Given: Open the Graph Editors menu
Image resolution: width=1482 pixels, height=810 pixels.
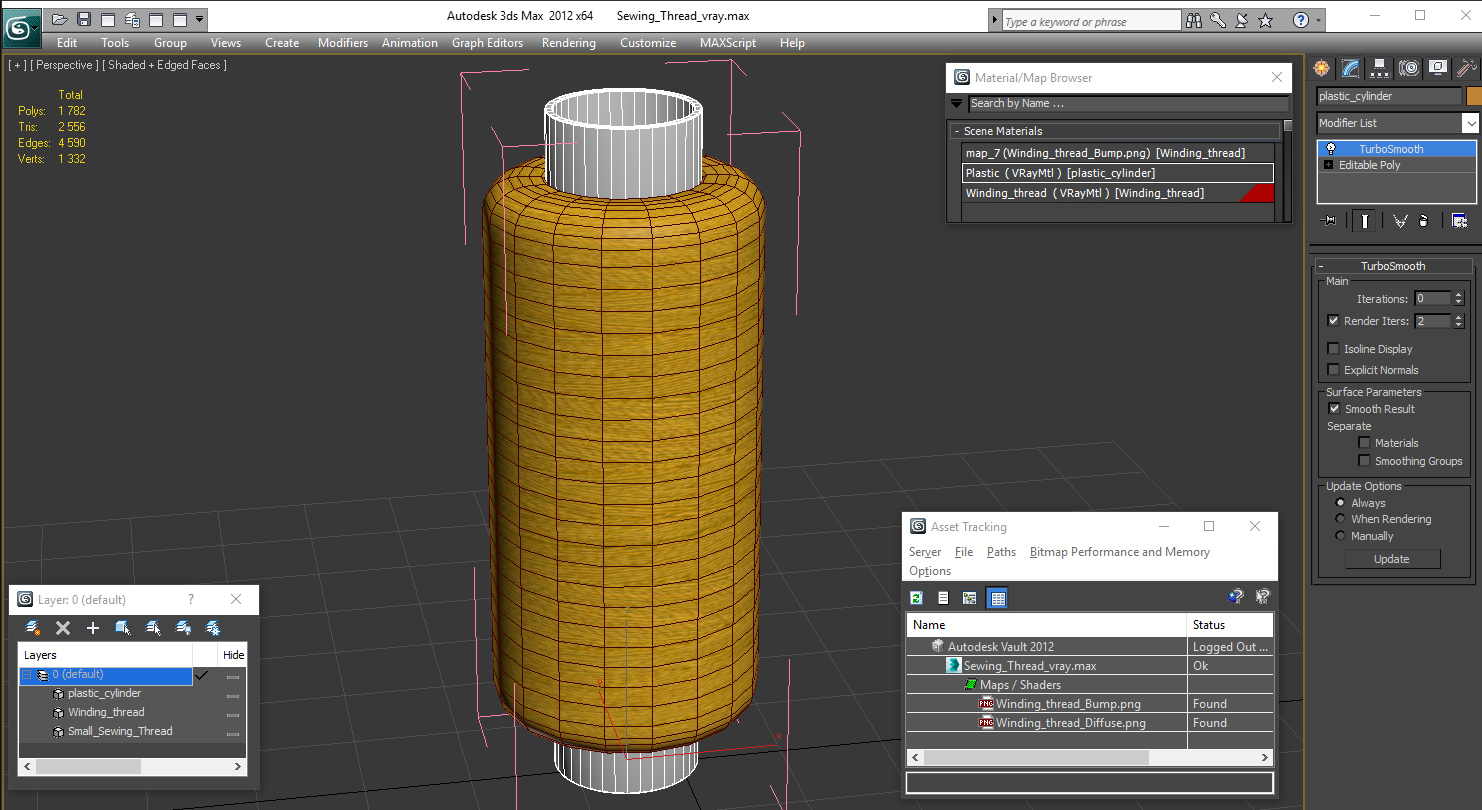Looking at the screenshot, I should [x=487, y=43].
